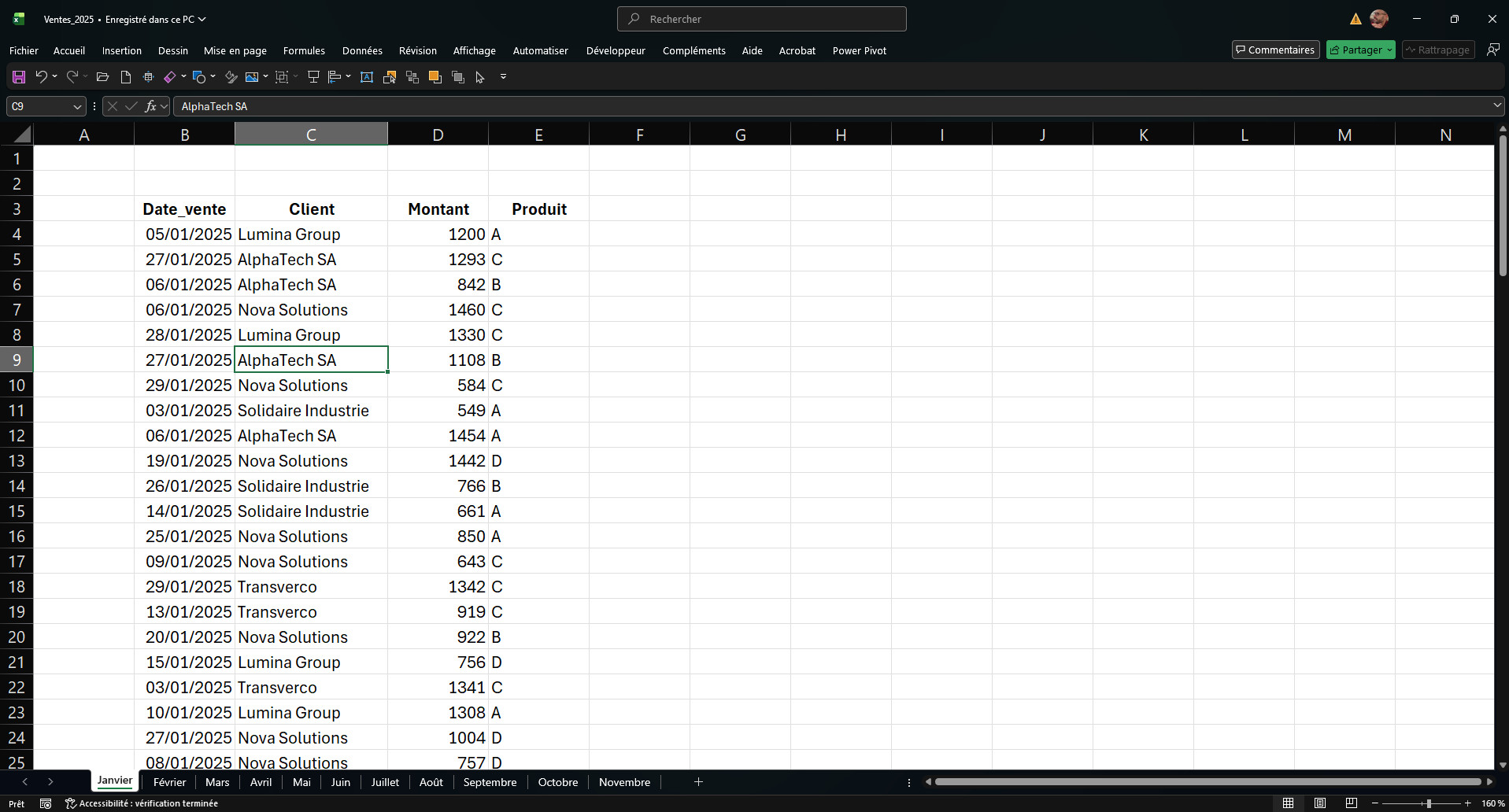Switch to the Septembre sheet tab
Screen dimensions: 1509x812
click(490, 782)
